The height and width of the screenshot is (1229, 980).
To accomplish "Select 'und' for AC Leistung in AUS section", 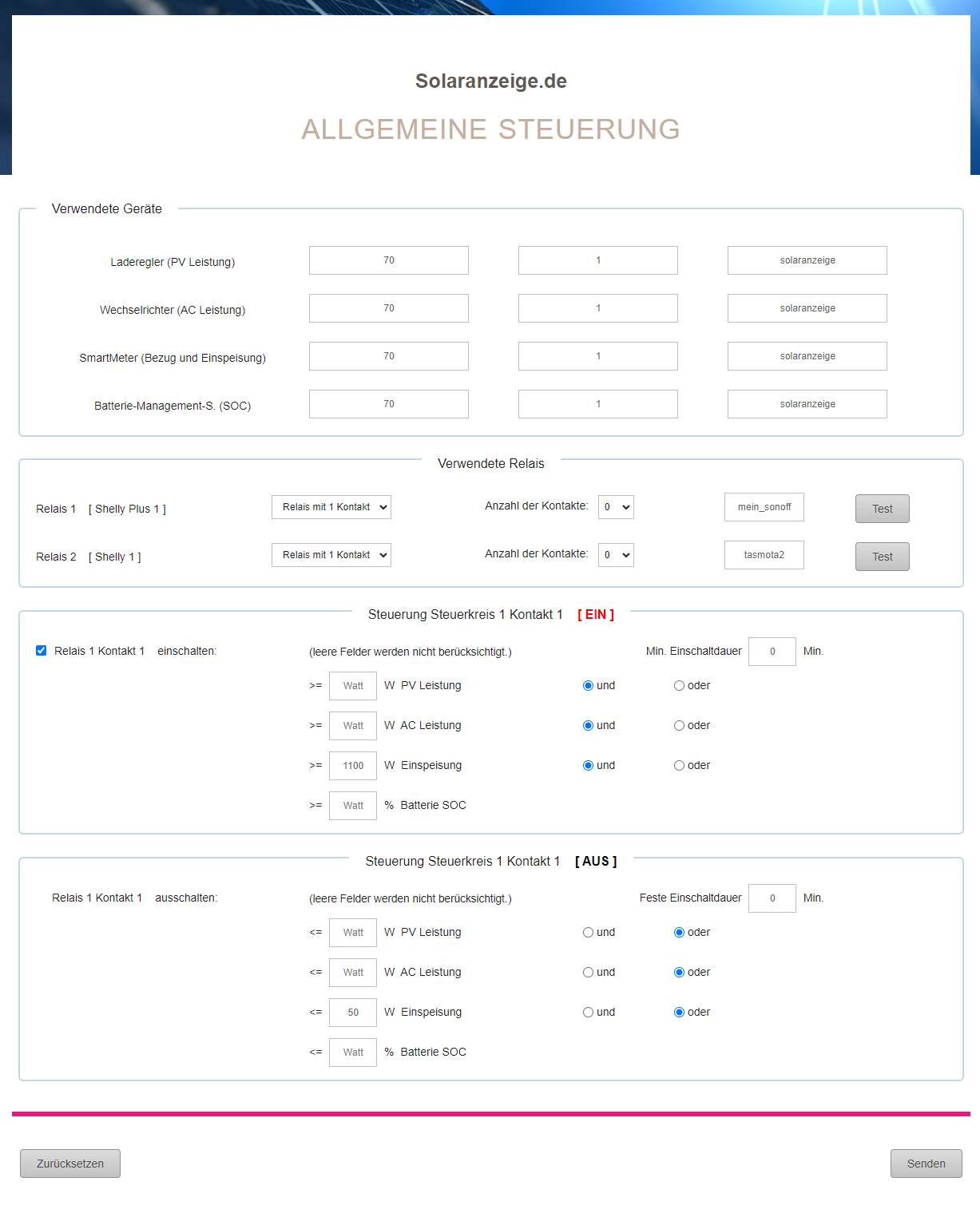I will point(588,973).
